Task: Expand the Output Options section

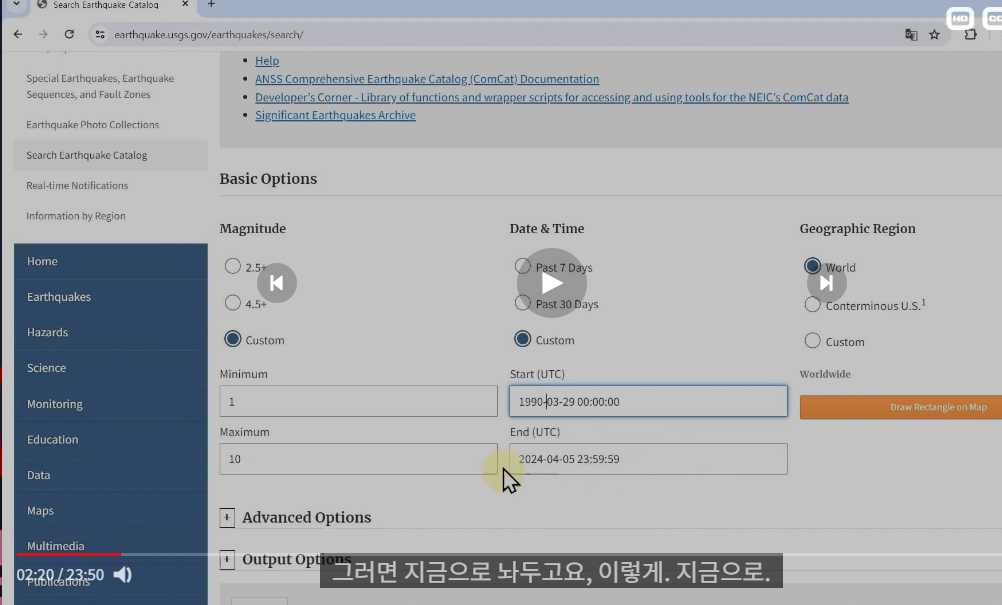Action: [227, 560]
